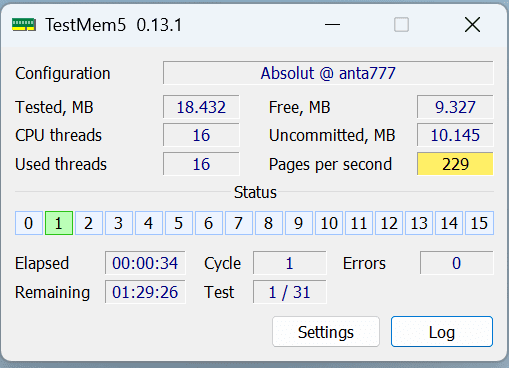This screenshot has width=509, height=368.
Task: Click the Used threads value 16
Action: [x=201, y=164]
